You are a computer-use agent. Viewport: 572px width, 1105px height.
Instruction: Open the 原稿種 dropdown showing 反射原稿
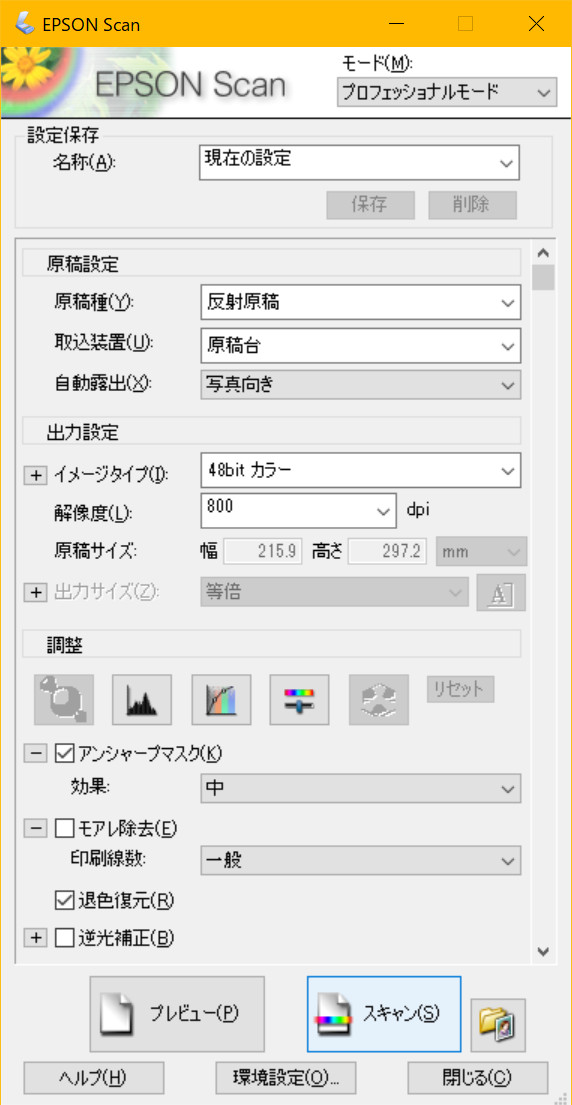(361, 303)
